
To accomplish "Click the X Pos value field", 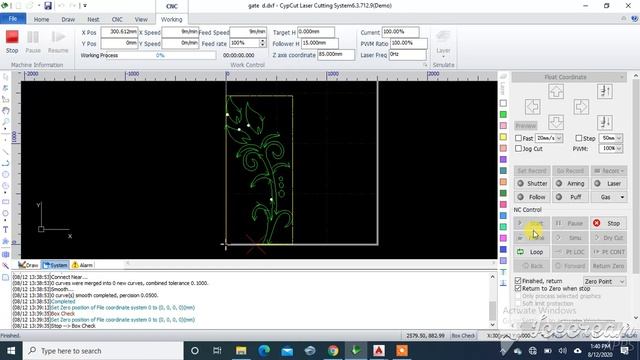I will (119, 32).
